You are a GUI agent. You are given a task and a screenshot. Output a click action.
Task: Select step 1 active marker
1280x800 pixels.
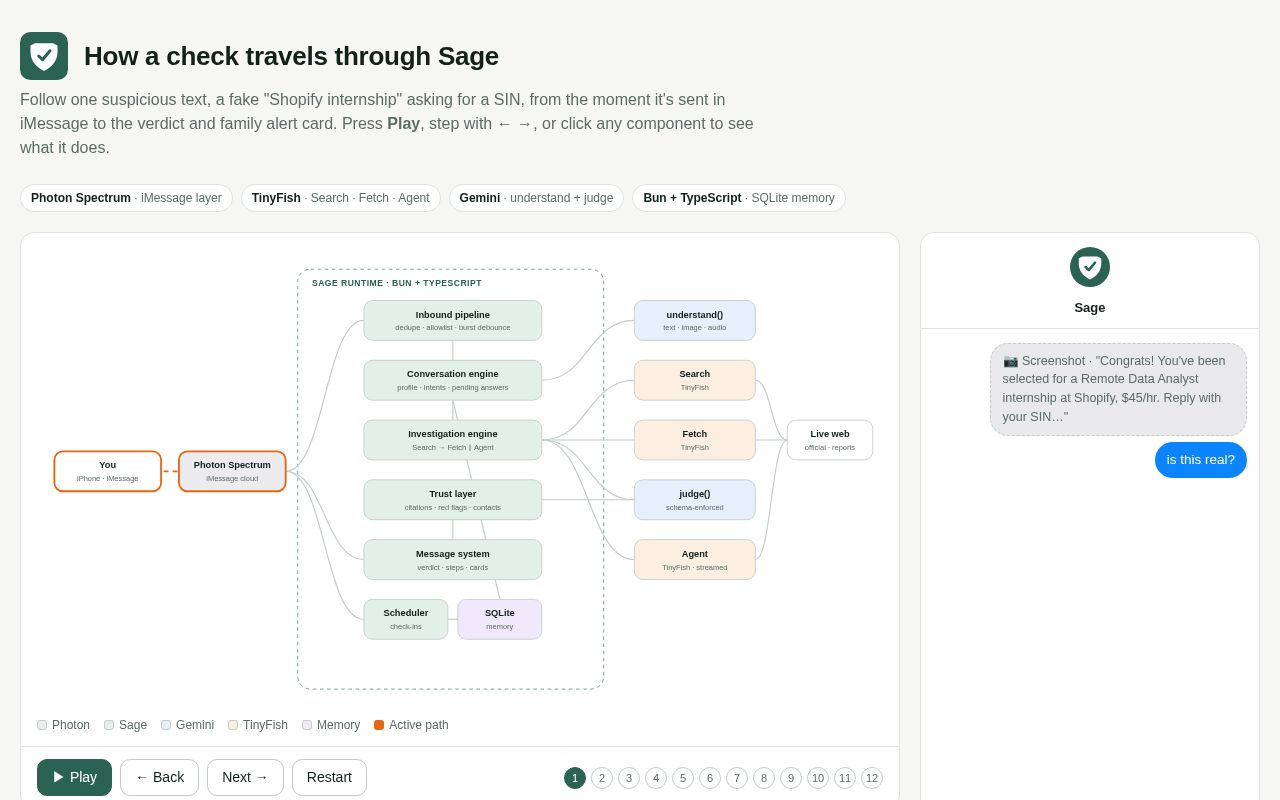click(x=575, y=778)
